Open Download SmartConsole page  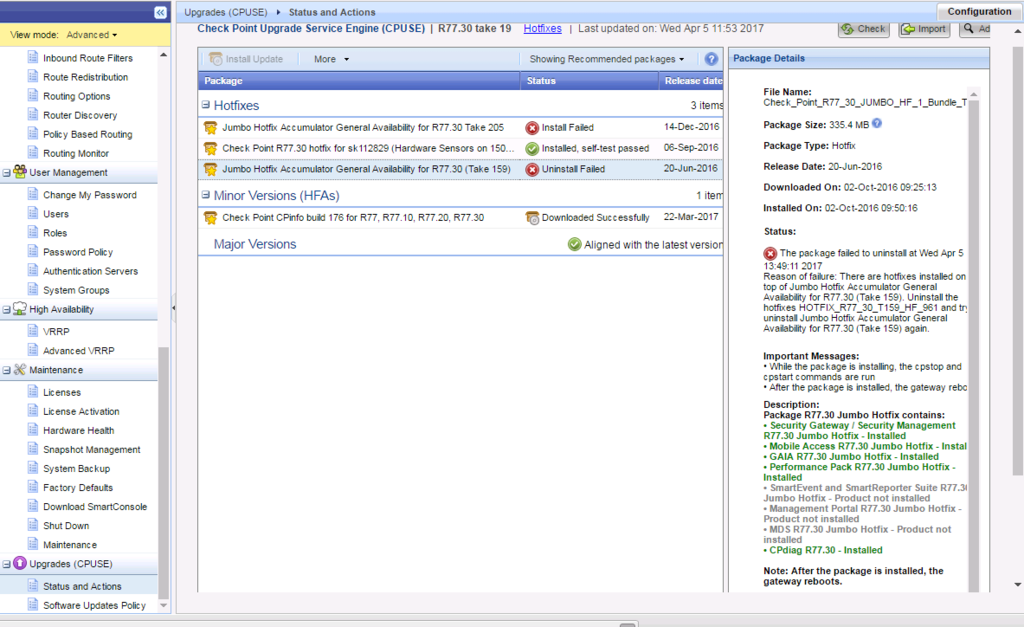coord(95,506)
